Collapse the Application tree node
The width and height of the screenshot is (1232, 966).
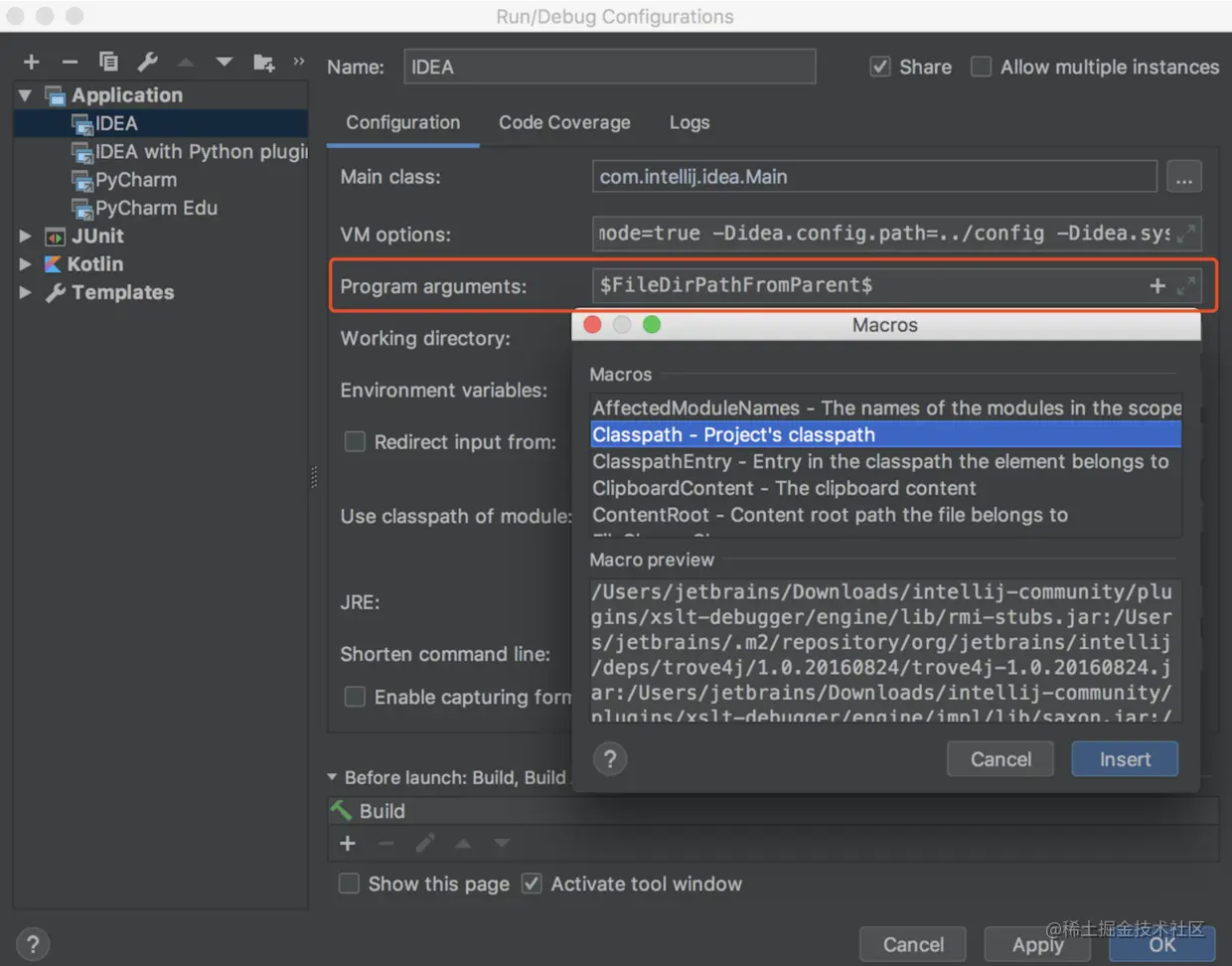point(25,95)
